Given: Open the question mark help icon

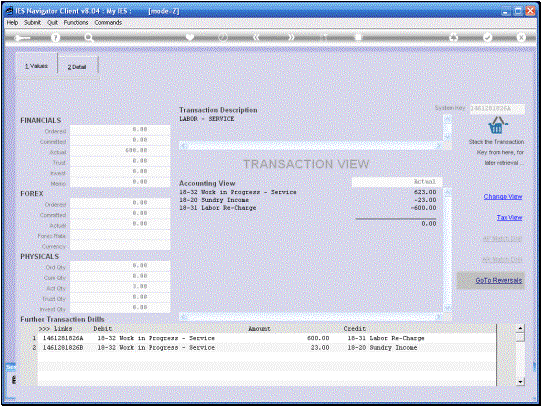Looking at the screenshot, I should (x=55, y=38).
